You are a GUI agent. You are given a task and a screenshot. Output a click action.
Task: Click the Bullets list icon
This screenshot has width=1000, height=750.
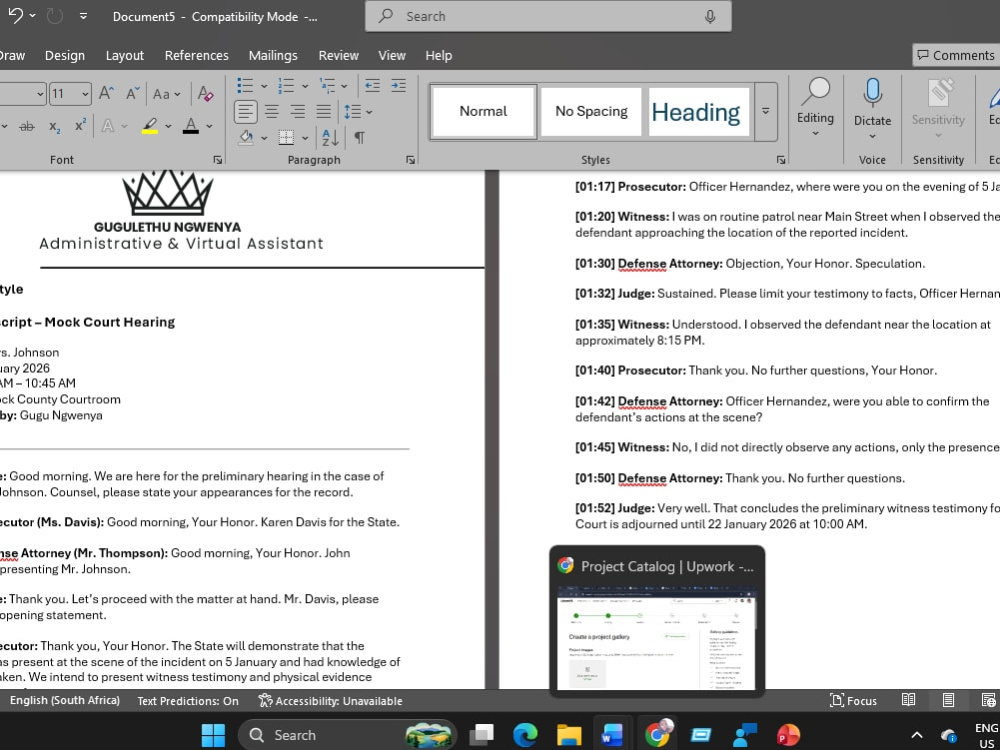pyautogui.click(x=245, y=85)
